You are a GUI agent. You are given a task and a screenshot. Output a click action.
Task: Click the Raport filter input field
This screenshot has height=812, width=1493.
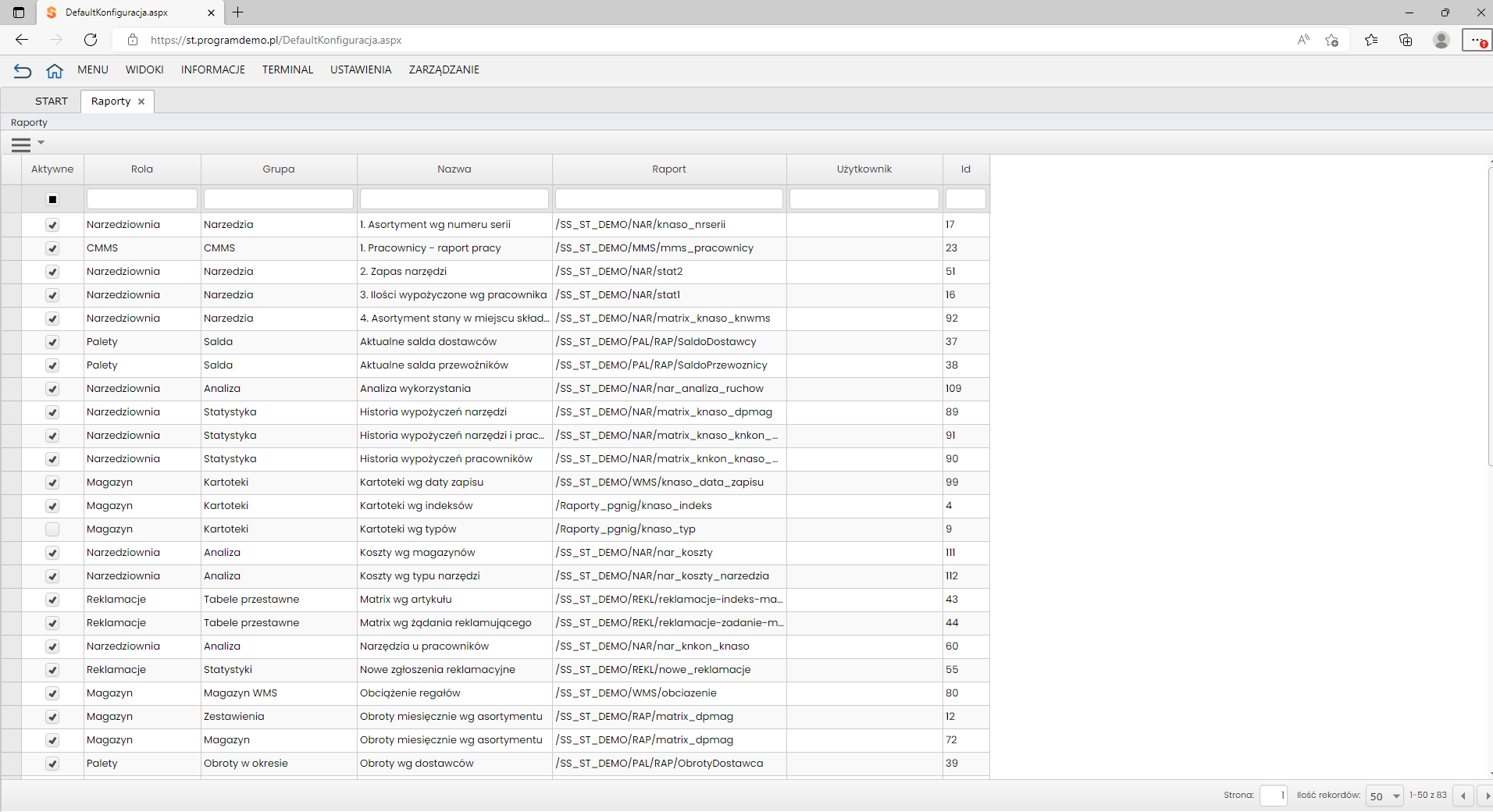click(669, 199)
